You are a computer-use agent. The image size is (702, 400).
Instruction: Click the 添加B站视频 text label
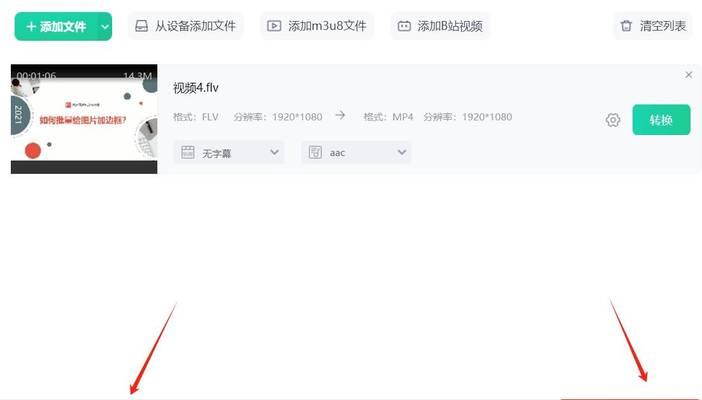450,26
